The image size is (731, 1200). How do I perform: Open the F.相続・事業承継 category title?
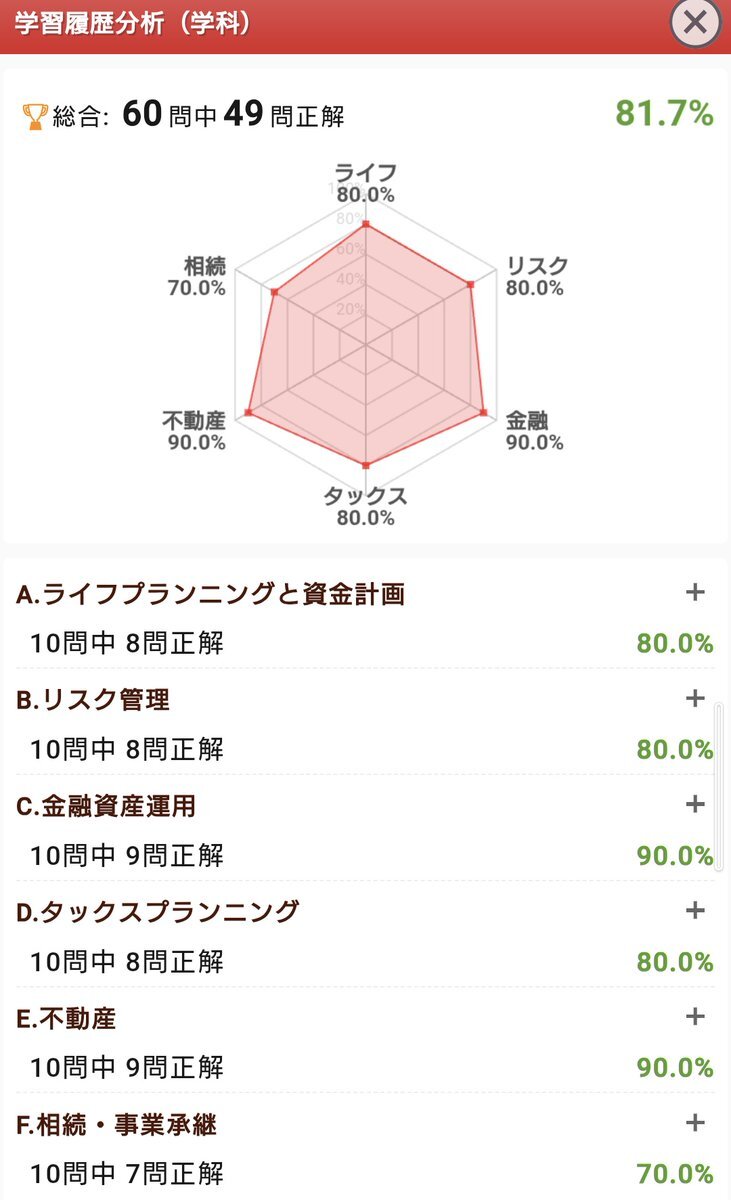coord(117,1125)
